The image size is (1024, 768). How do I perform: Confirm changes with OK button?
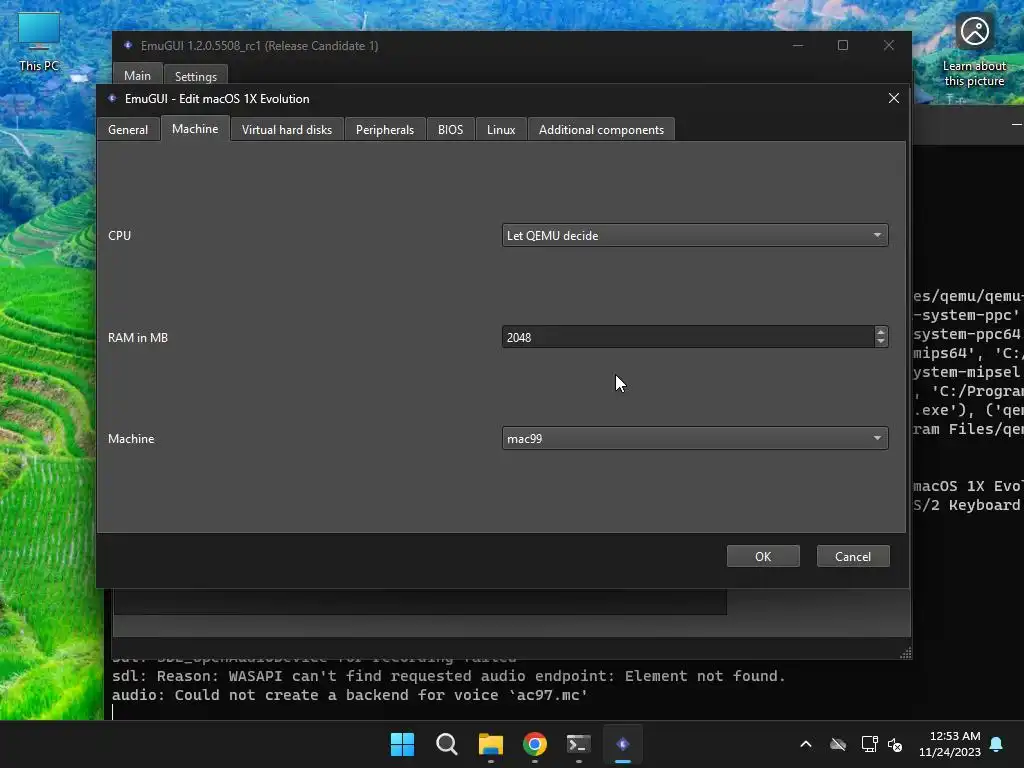tap(763, 556)
